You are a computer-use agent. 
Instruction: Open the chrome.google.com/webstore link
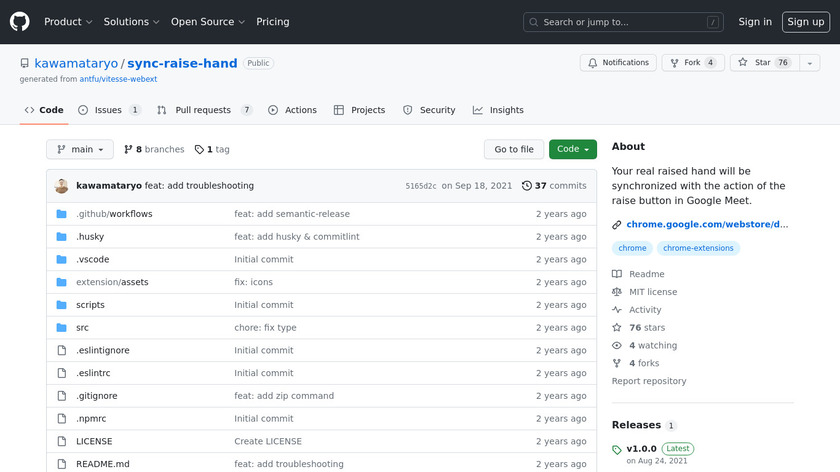click(x=707, y=224)
